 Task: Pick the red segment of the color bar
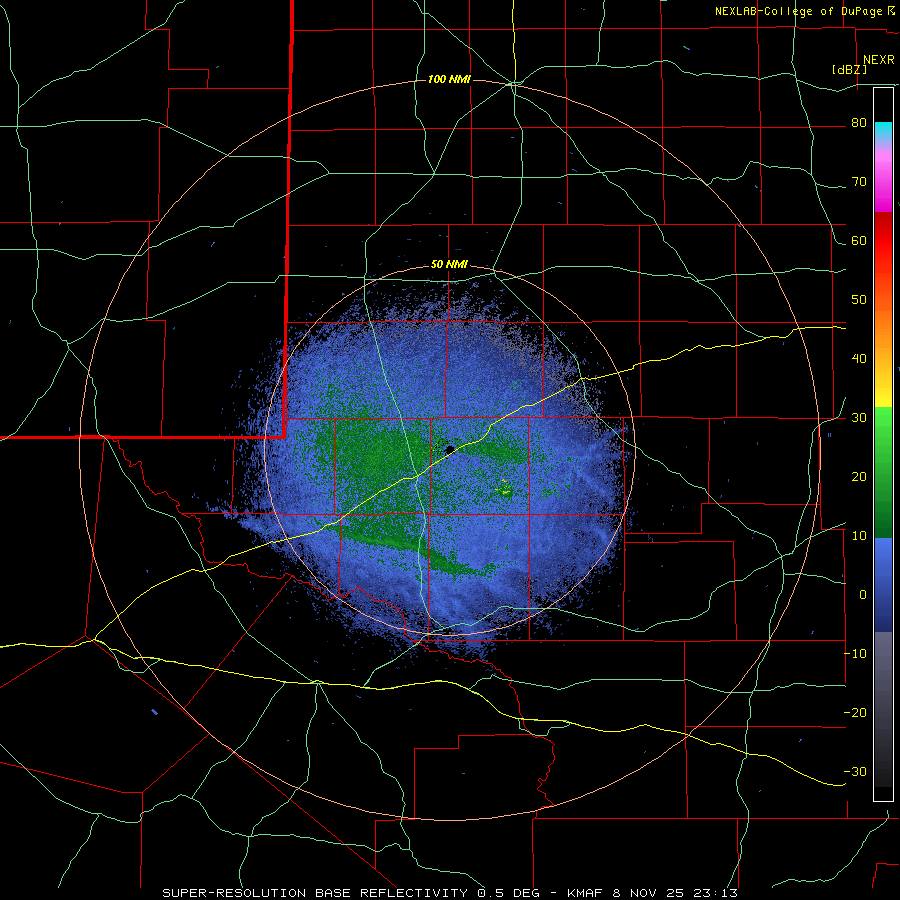(883, 241)
